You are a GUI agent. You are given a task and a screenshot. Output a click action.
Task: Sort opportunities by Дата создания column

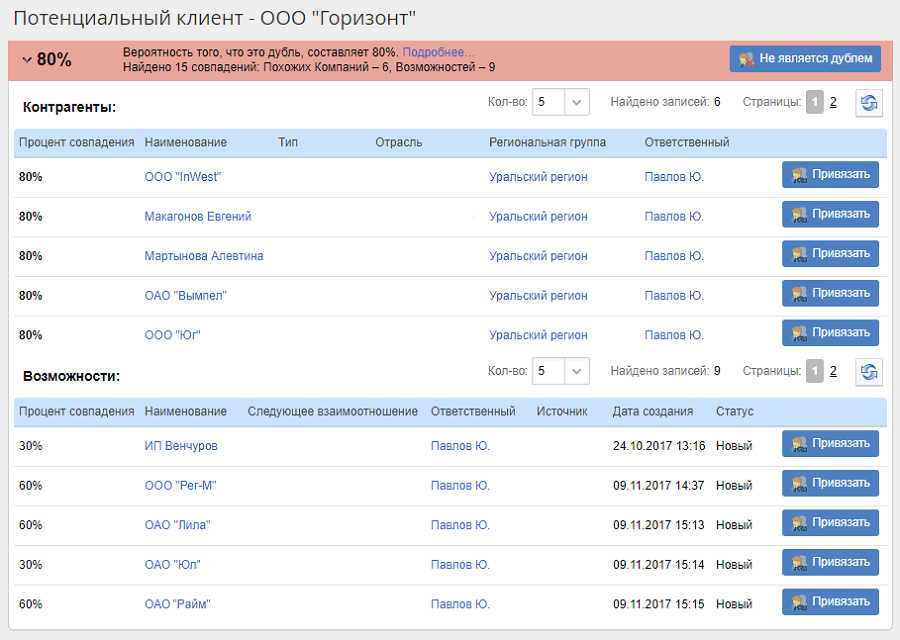652,412
